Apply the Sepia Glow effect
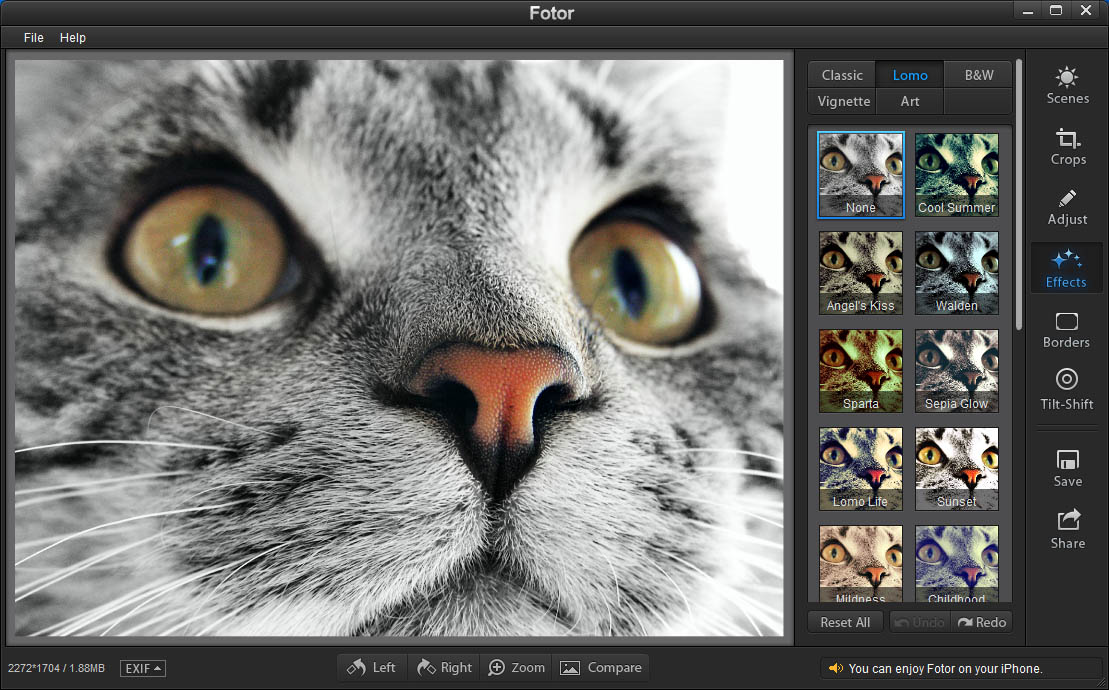The height and width of the screenshot is (690, 1109). (x=956, y=371)
